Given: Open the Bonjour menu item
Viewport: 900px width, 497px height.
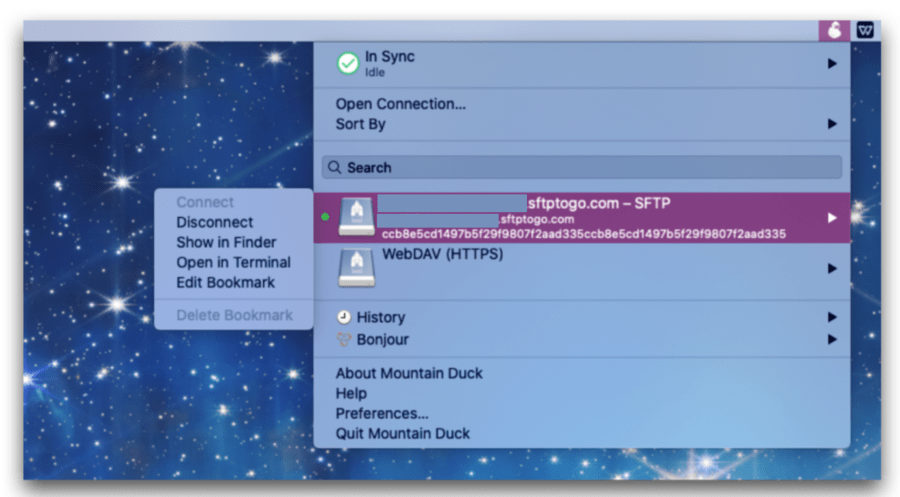Looking at the screenshot, I should (x=382, y=339).
